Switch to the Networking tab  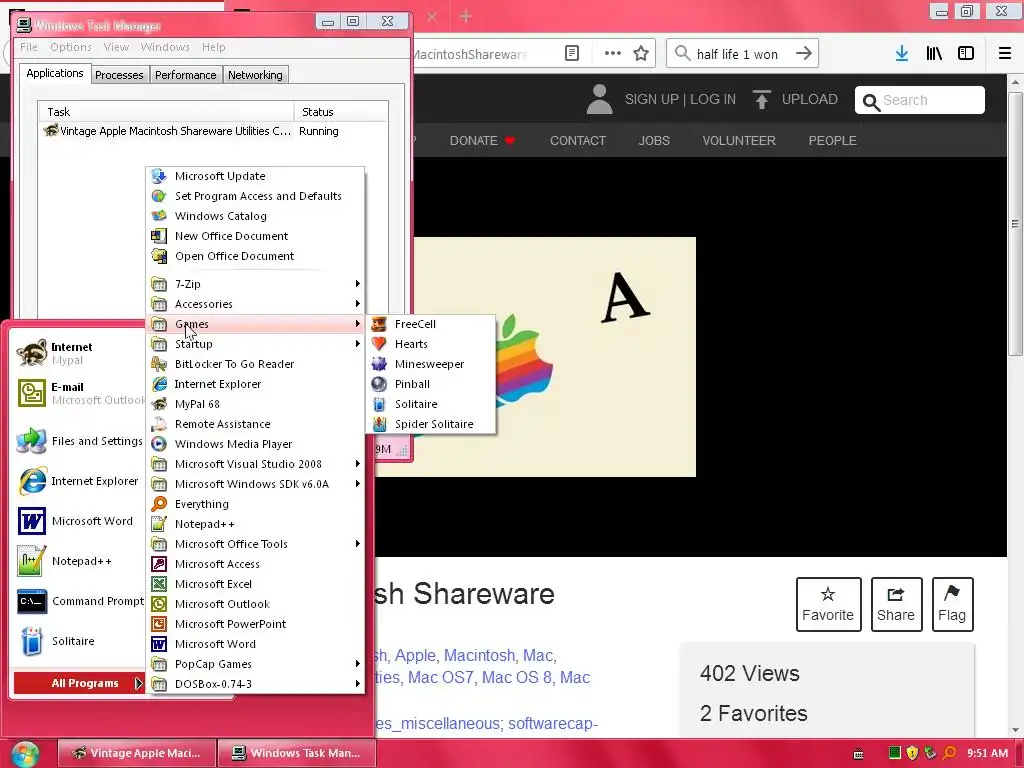click(x=255, y=75)
